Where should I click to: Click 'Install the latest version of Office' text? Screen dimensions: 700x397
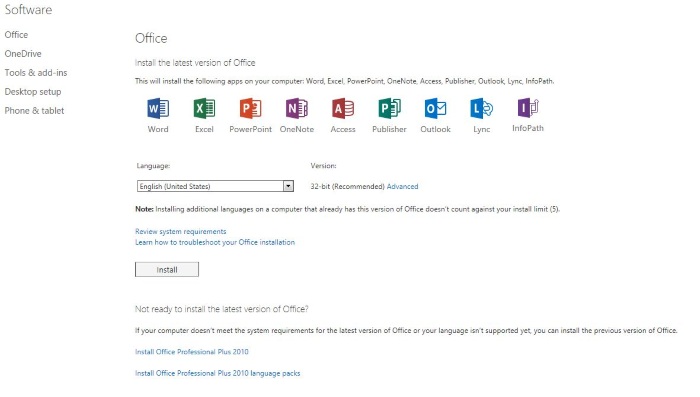point(195,63)
